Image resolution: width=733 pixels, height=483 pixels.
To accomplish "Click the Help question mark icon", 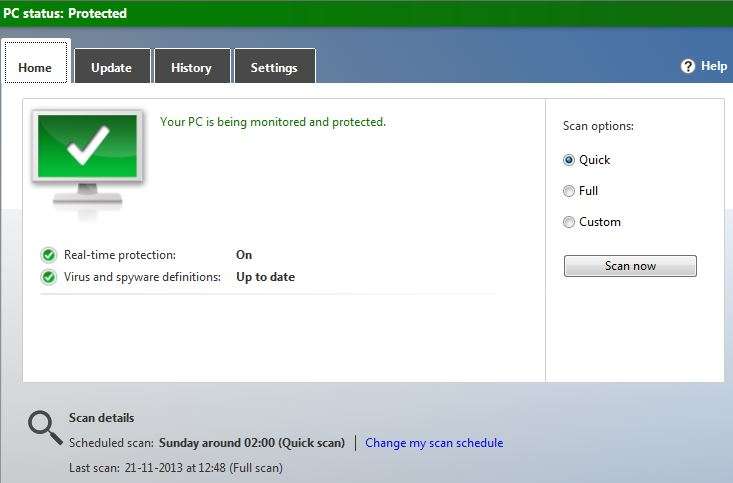I will tap(688, 66).
